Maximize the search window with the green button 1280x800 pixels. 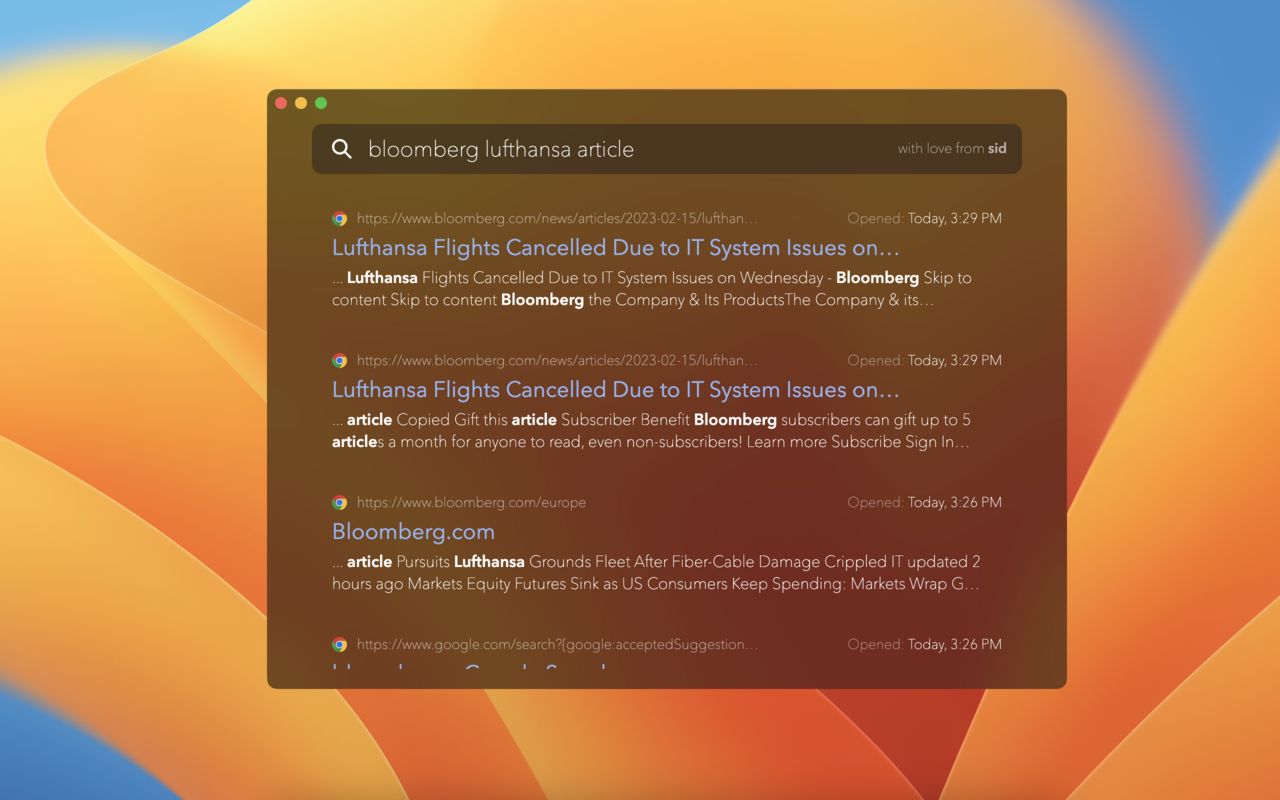pos(321,103)
